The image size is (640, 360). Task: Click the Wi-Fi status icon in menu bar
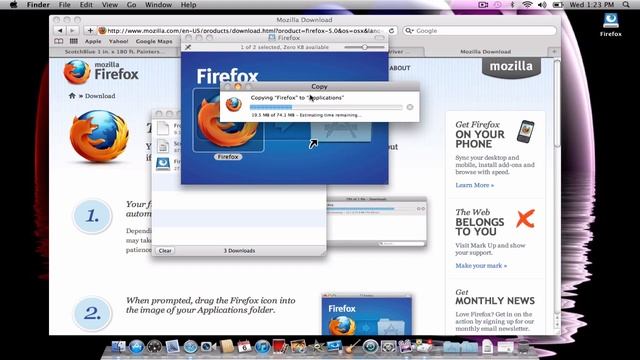tap(527, 5)
